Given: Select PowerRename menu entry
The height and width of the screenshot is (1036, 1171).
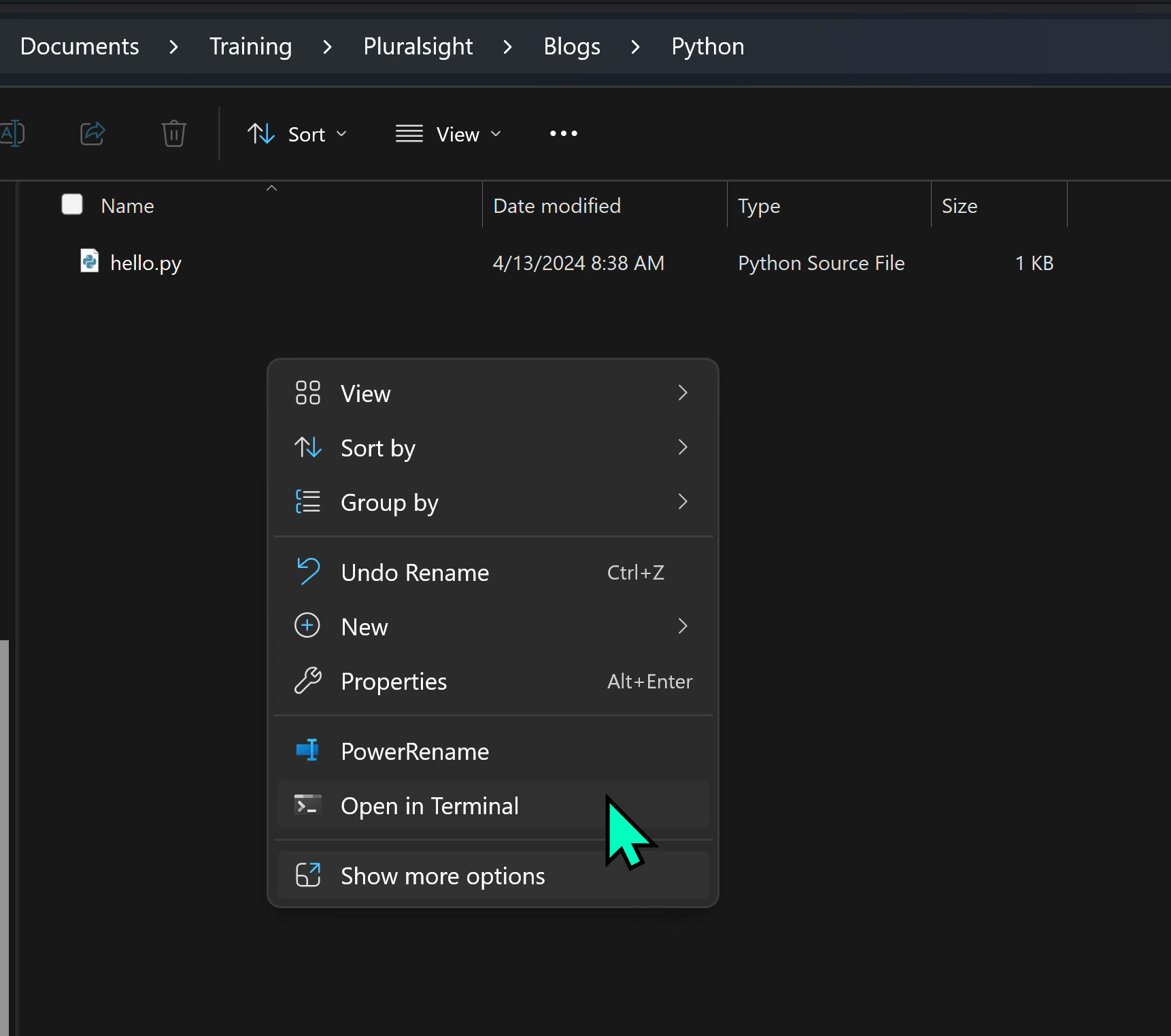Looking at the screenshot, I should coord(493,751).
